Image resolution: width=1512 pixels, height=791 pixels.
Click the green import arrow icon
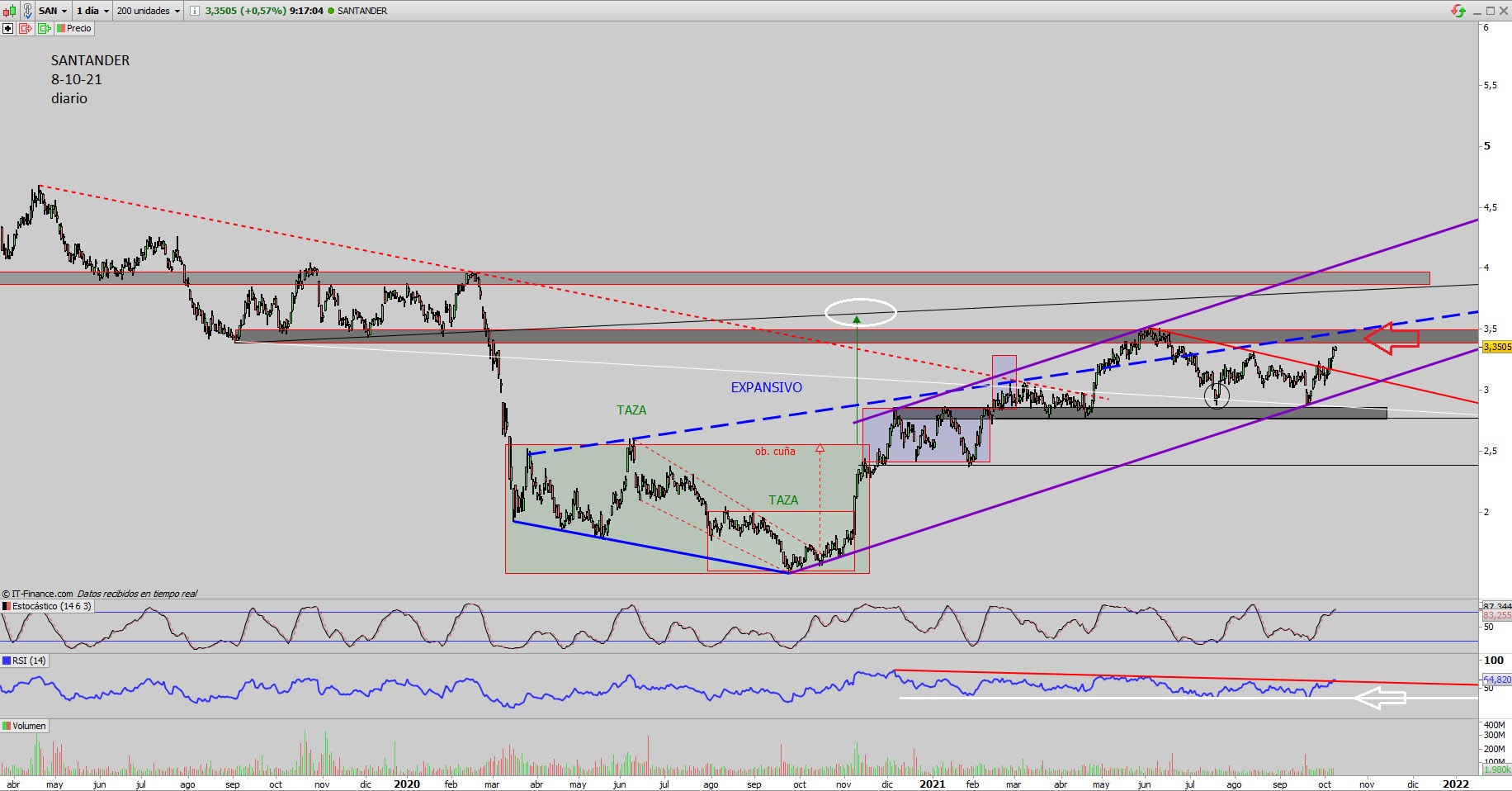tap(44, 28)
